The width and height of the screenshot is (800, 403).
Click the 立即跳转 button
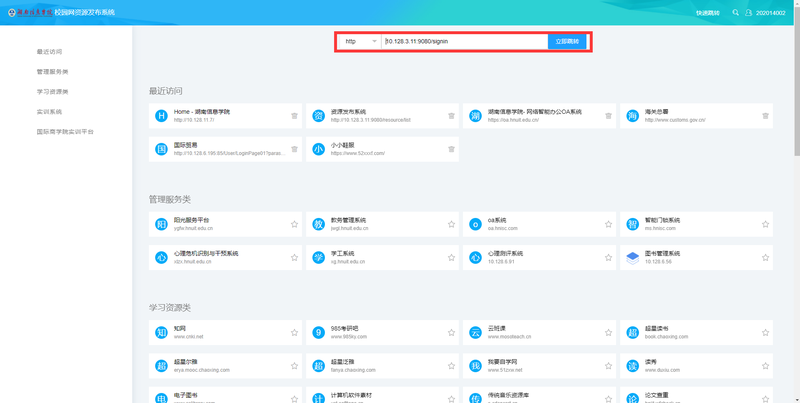click(x=567, y=41)
